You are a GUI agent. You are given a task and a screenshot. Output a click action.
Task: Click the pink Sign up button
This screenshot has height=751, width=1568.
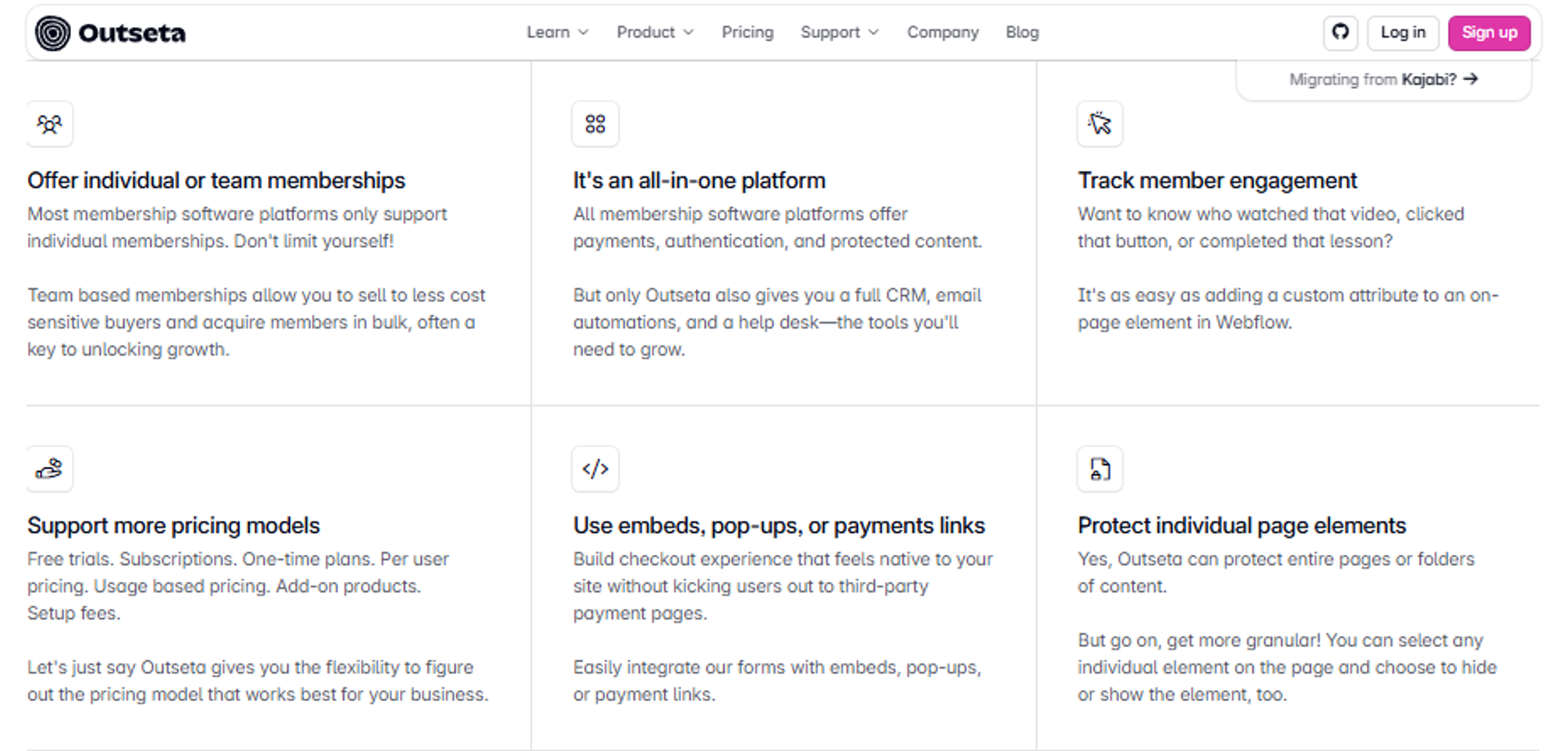[1489, 33]
